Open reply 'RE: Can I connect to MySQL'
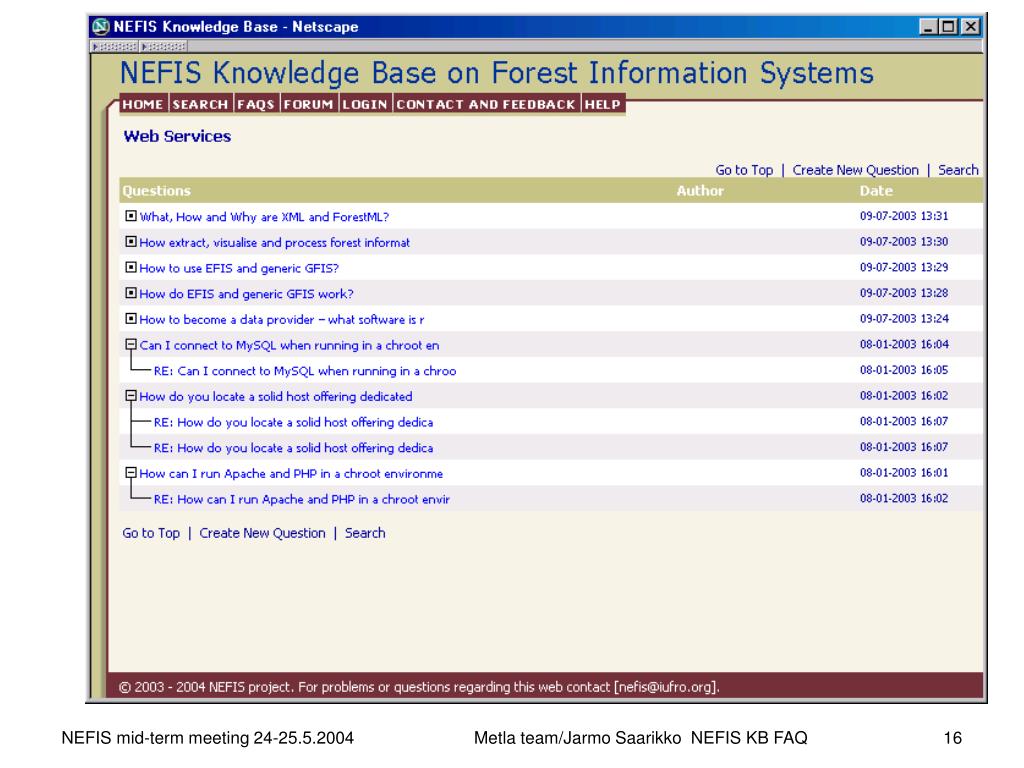 [305, 371]
